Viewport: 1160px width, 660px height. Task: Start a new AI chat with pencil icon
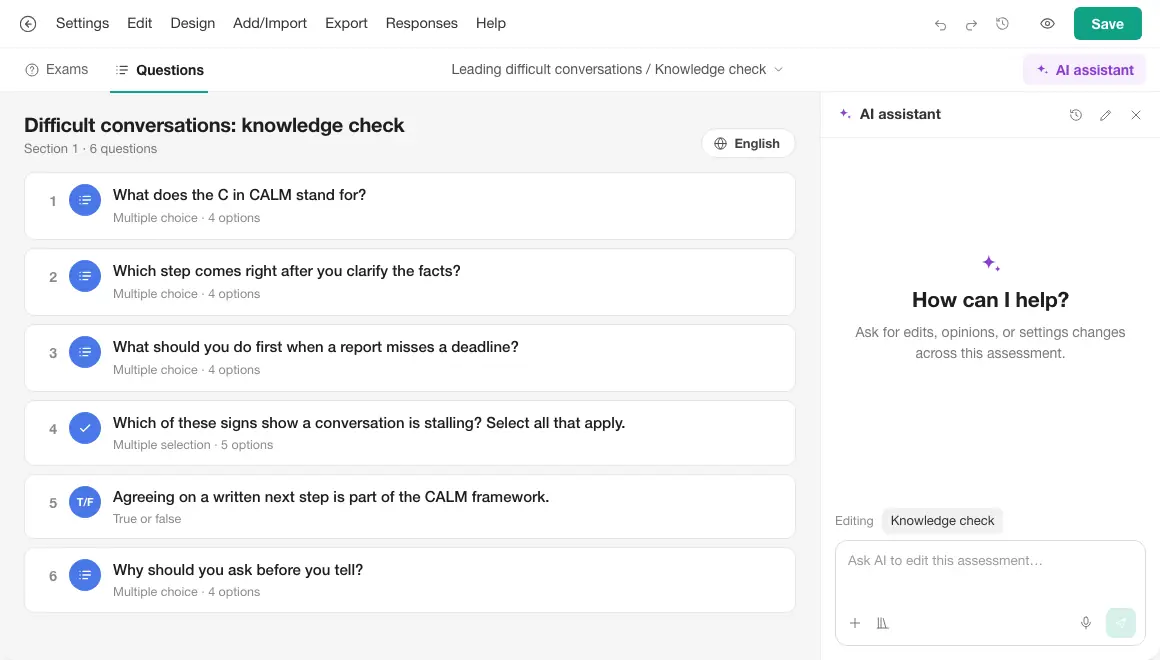point(1105,115)
